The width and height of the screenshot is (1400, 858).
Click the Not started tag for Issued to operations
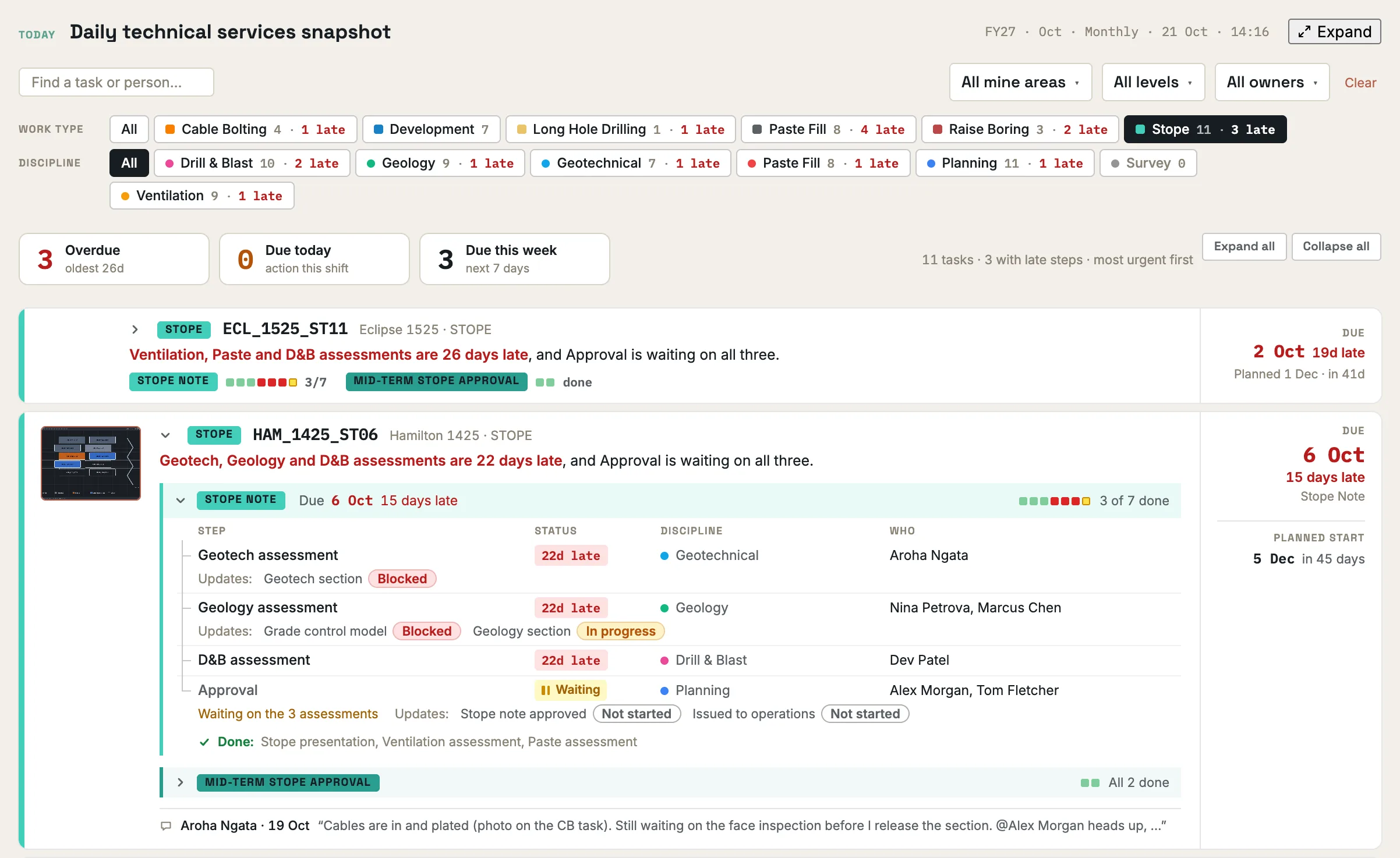865,714
